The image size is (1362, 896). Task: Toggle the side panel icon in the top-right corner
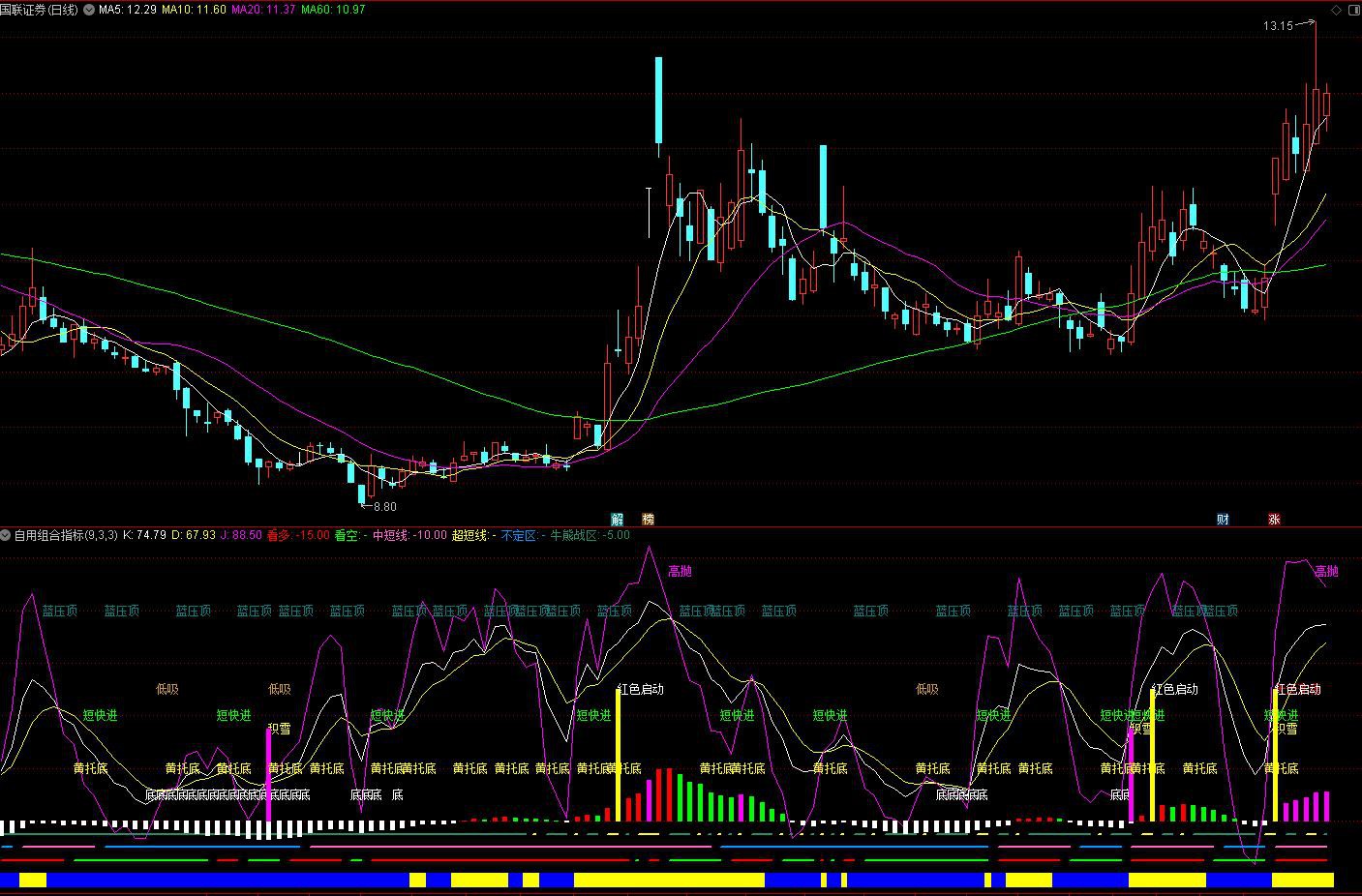point(1353,10)
